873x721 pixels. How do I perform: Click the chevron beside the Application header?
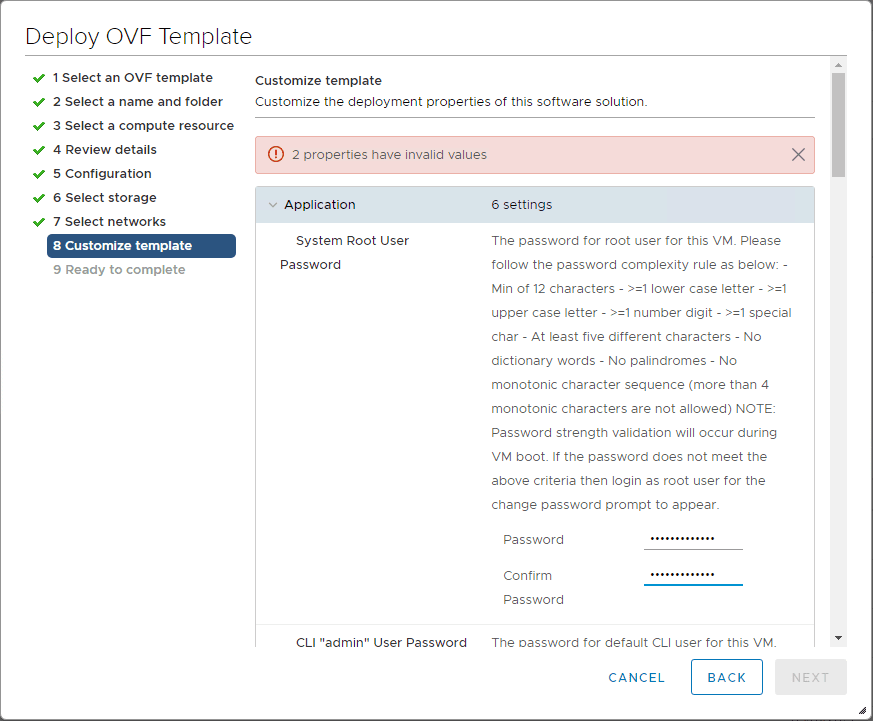point(273,204)
